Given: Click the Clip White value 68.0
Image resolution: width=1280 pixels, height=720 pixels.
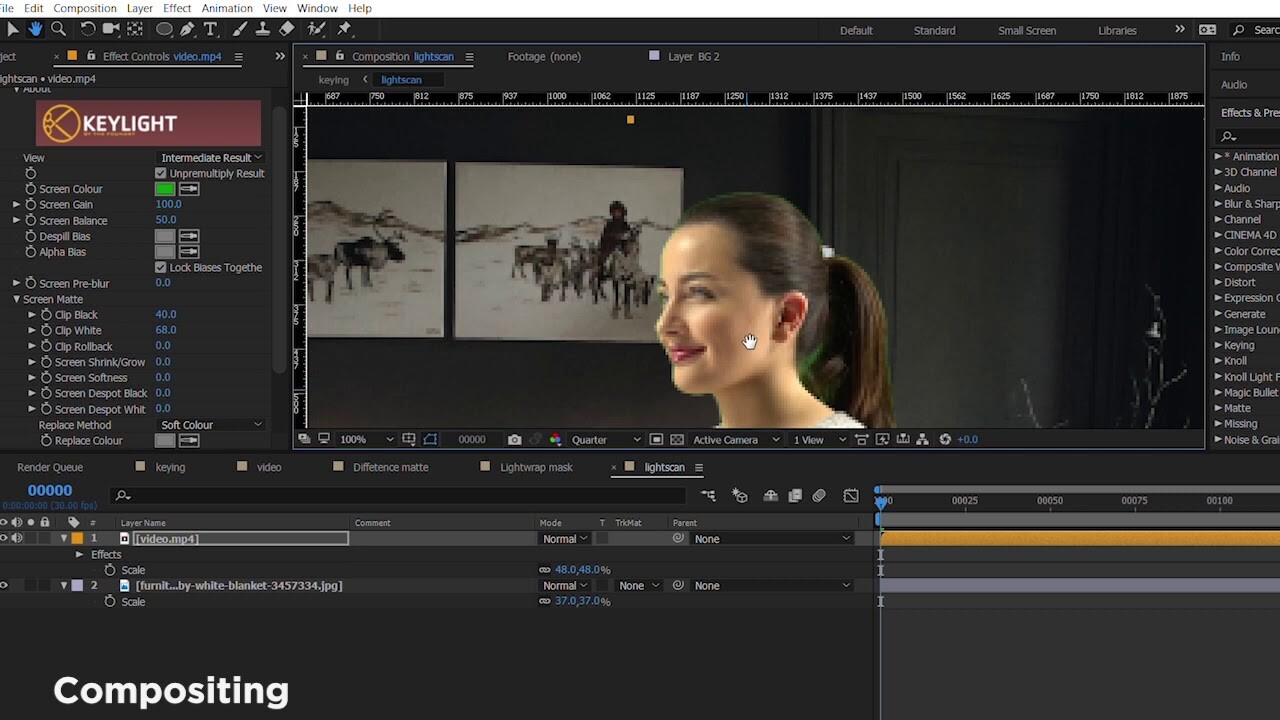Looking at the screenshot, I should [x=165, y=330].
